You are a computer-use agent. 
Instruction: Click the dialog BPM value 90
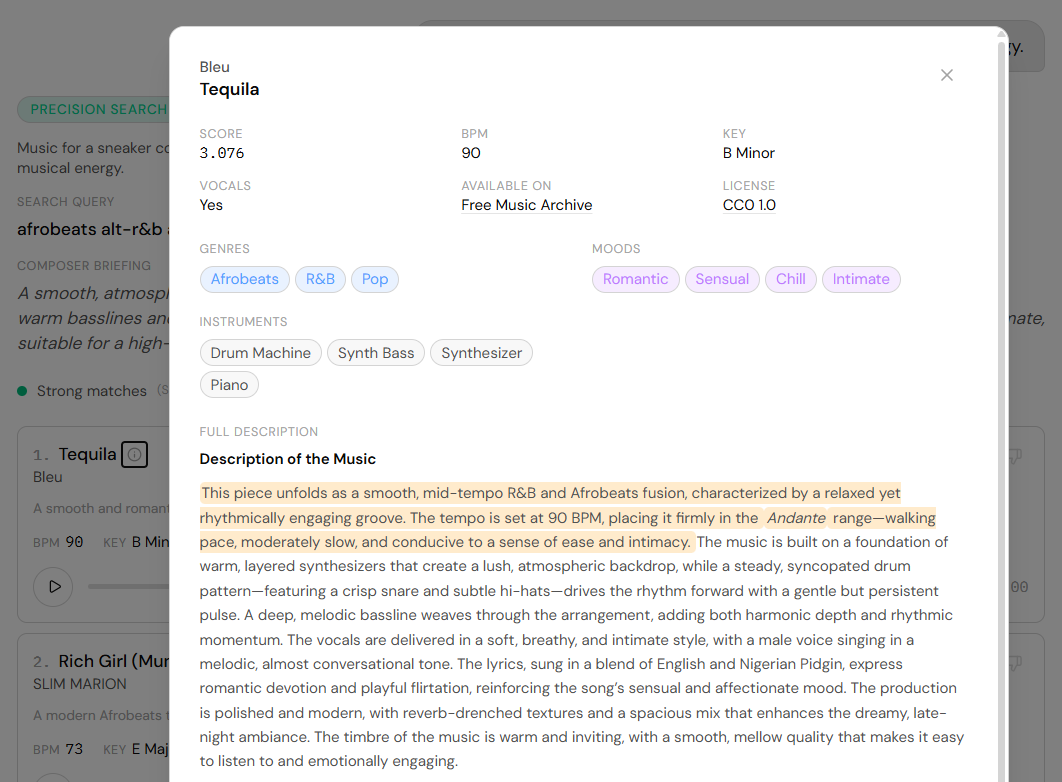(471, 153)
